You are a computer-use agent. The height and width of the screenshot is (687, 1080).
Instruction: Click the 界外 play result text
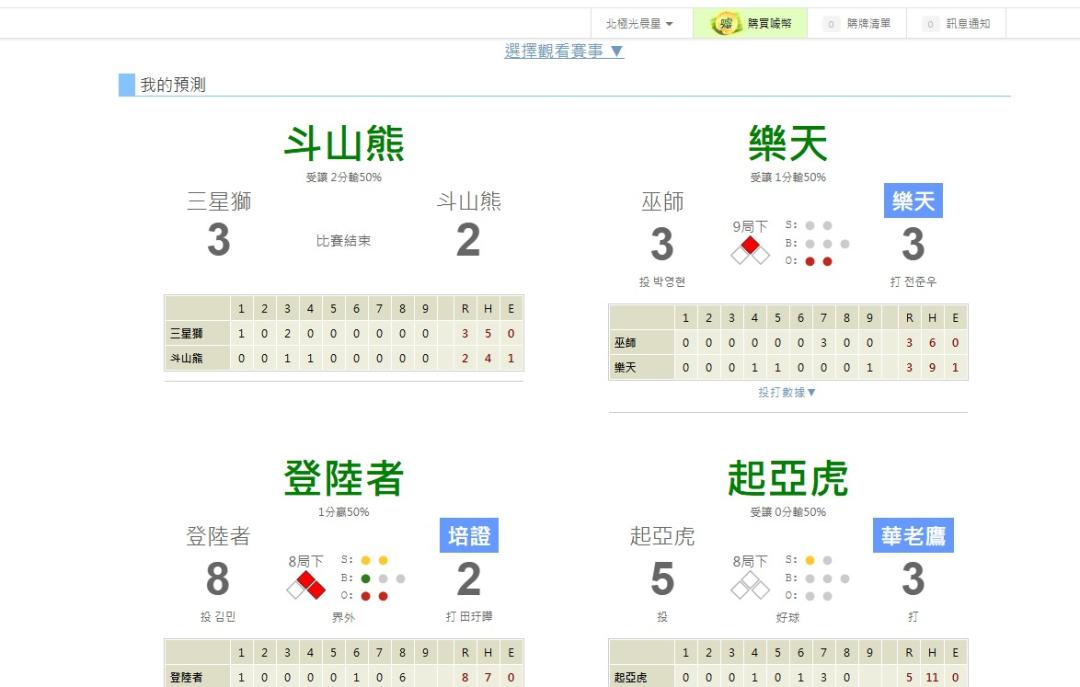pyautogui.click(x=343, y=617)
